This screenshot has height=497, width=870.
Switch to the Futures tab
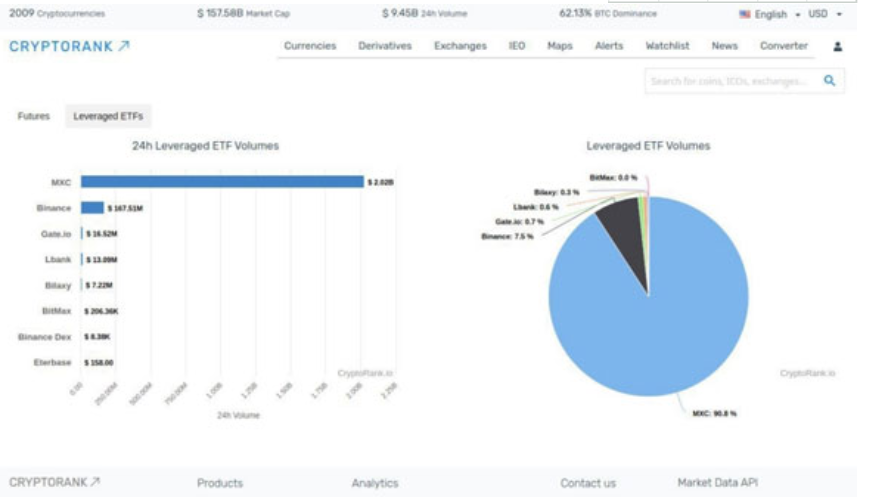coord(33,116)
